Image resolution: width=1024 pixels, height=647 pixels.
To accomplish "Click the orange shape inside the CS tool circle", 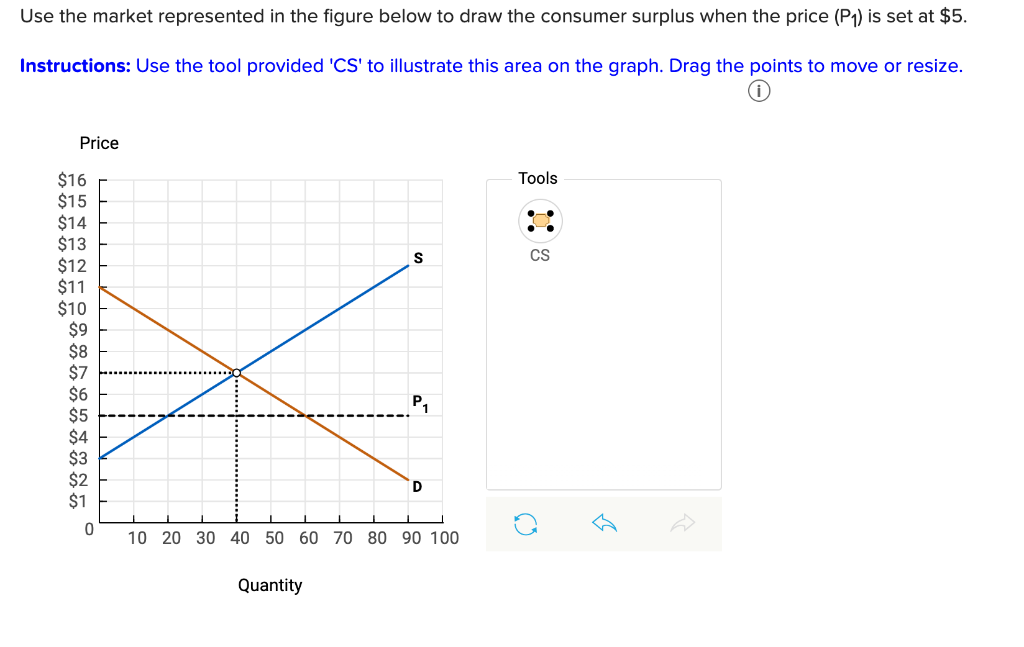I will [540, 220].
